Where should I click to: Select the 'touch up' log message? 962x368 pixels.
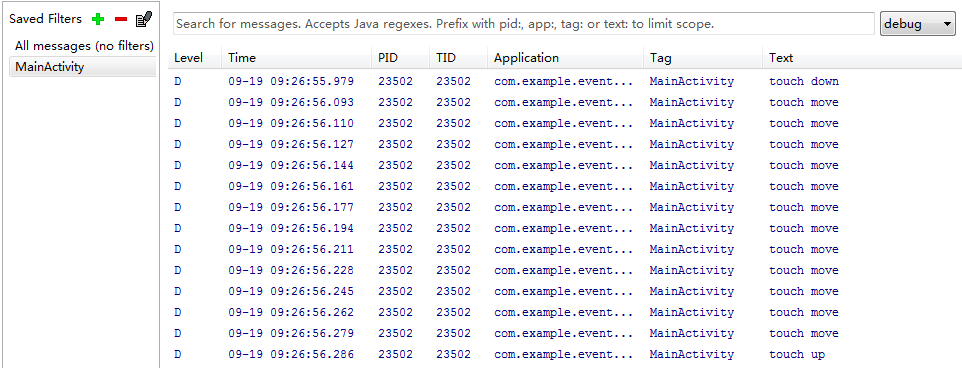797,354
